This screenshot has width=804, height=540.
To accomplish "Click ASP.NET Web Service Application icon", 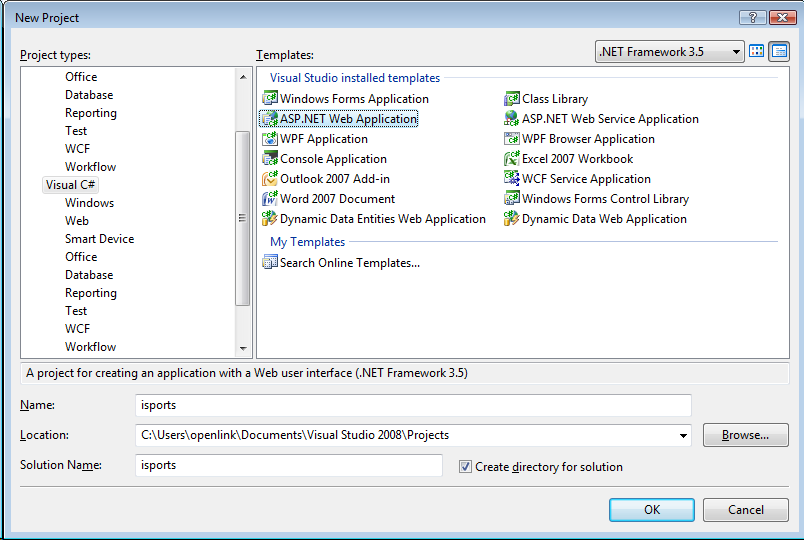I will tap(512, 118).
